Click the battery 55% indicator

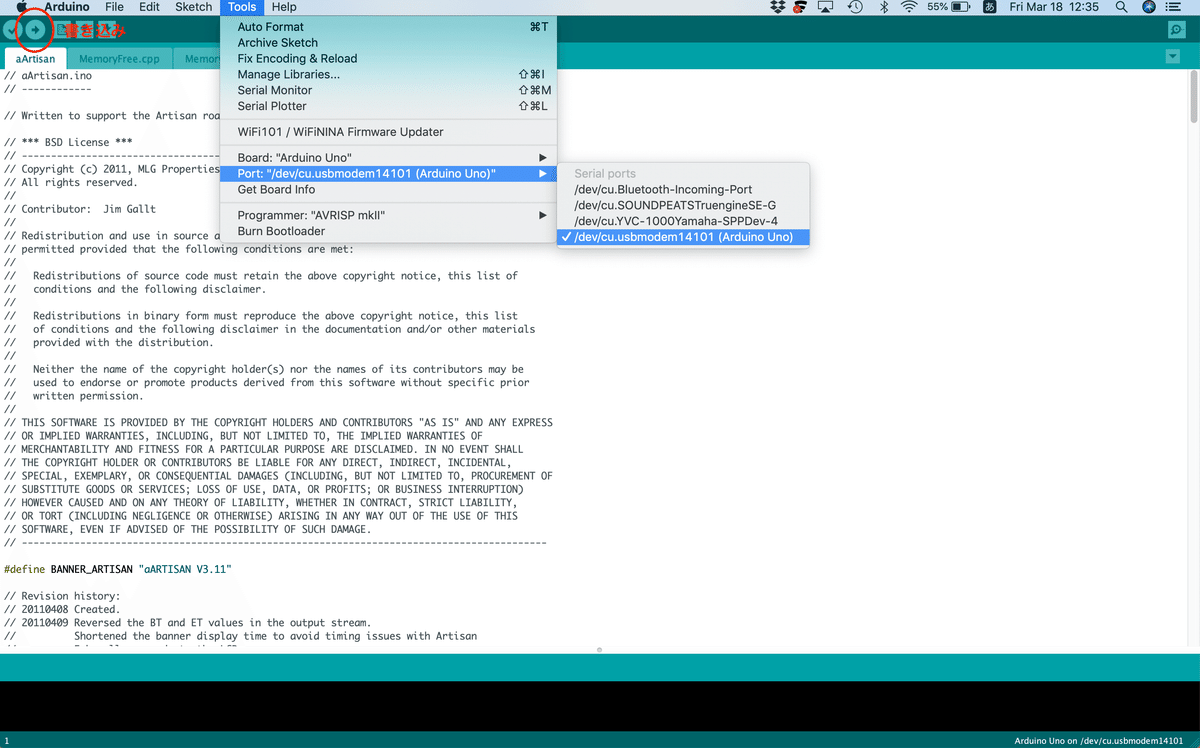950,7
